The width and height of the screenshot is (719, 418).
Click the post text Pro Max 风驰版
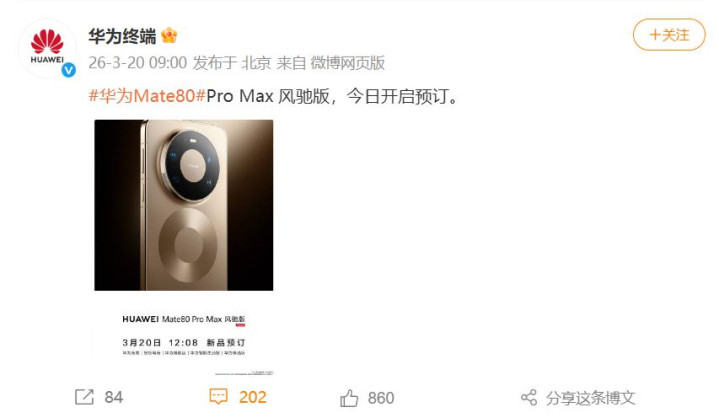[268, 96]
